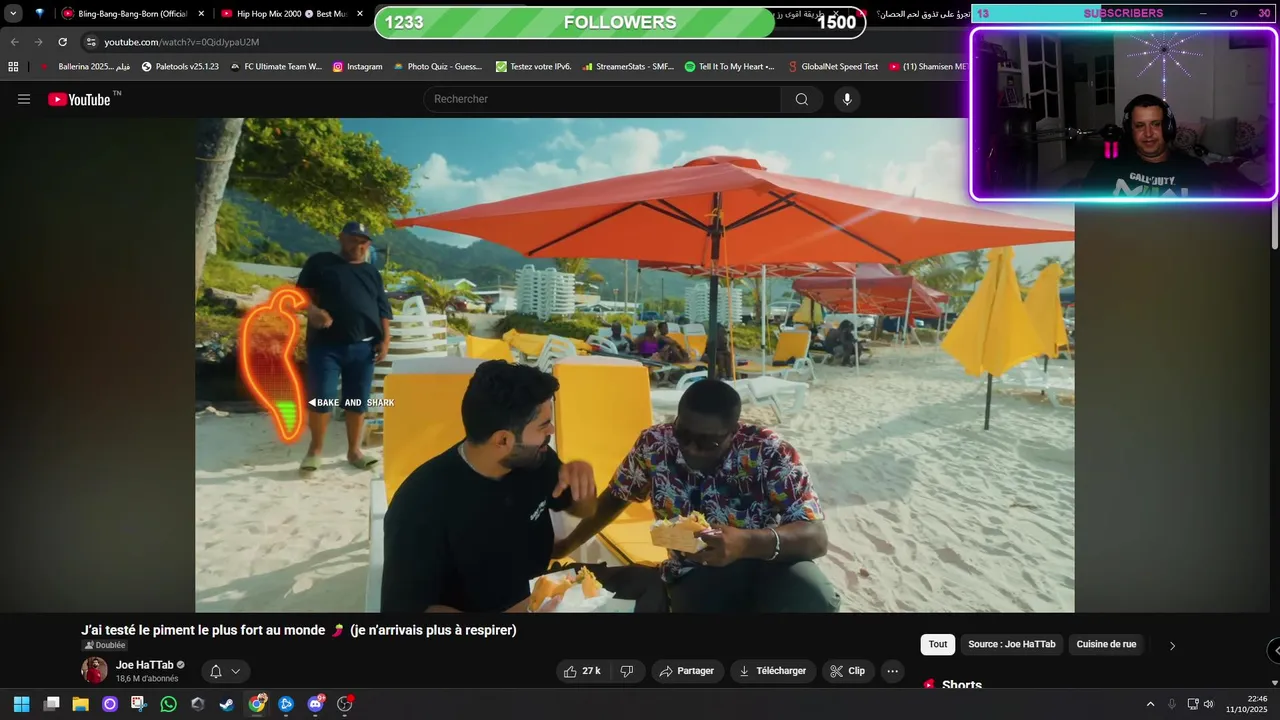The image size is (1280, 720).
Task: Open Discord from the taskbar
Action: [316, 704]
